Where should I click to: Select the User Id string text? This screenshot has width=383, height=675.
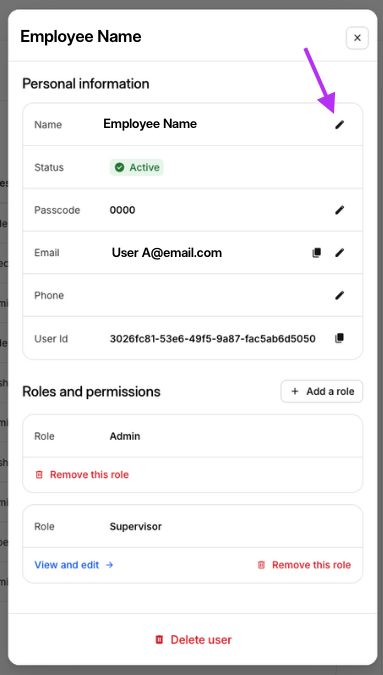point(213,339)
